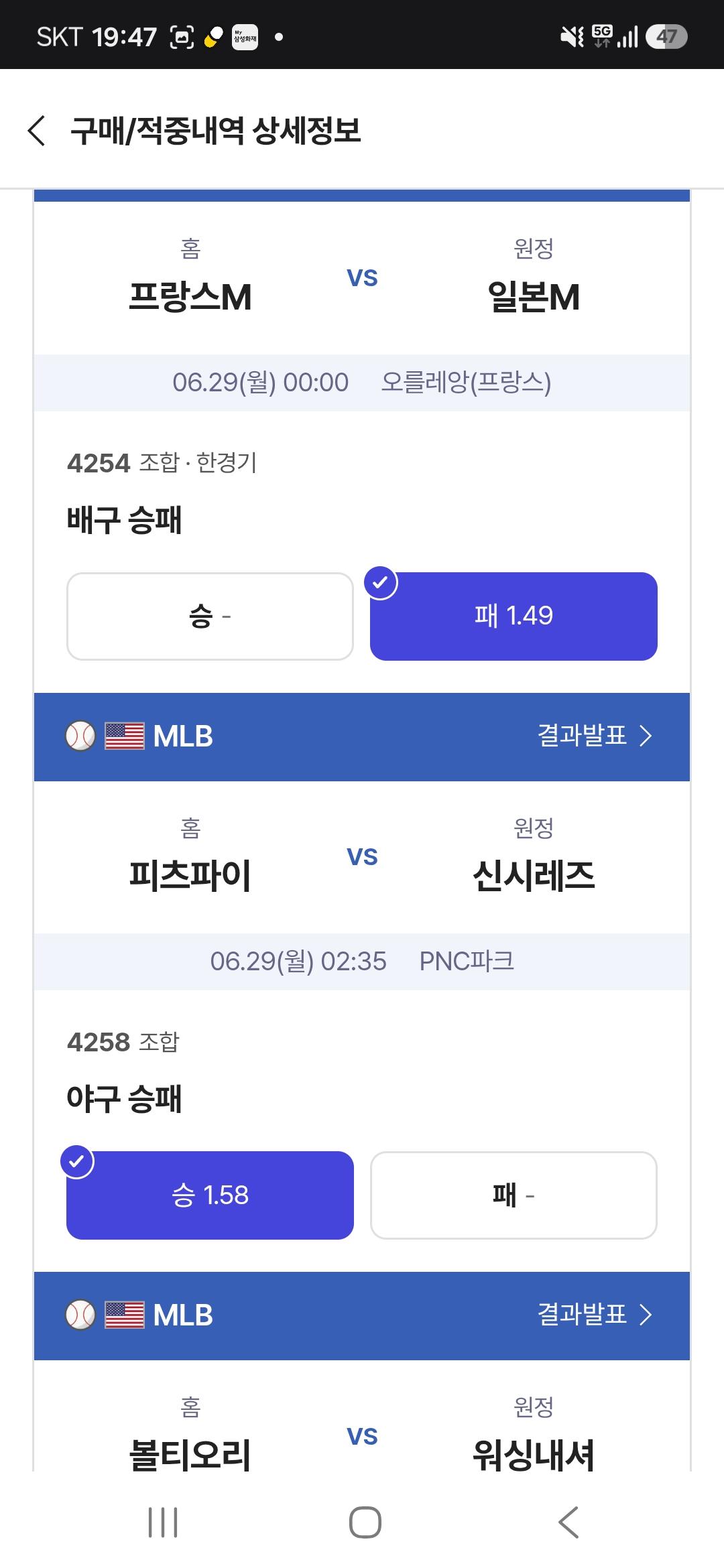724x1568 pixels.
Task: Tap the Samsung Fire notification icon in status bar
Action: 245,37
